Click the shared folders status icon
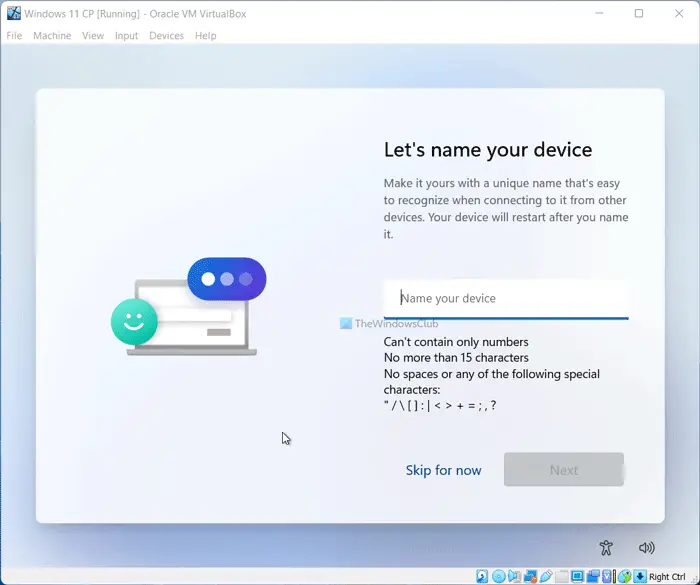This screenshot has width=700, height=585. (562, 577)
